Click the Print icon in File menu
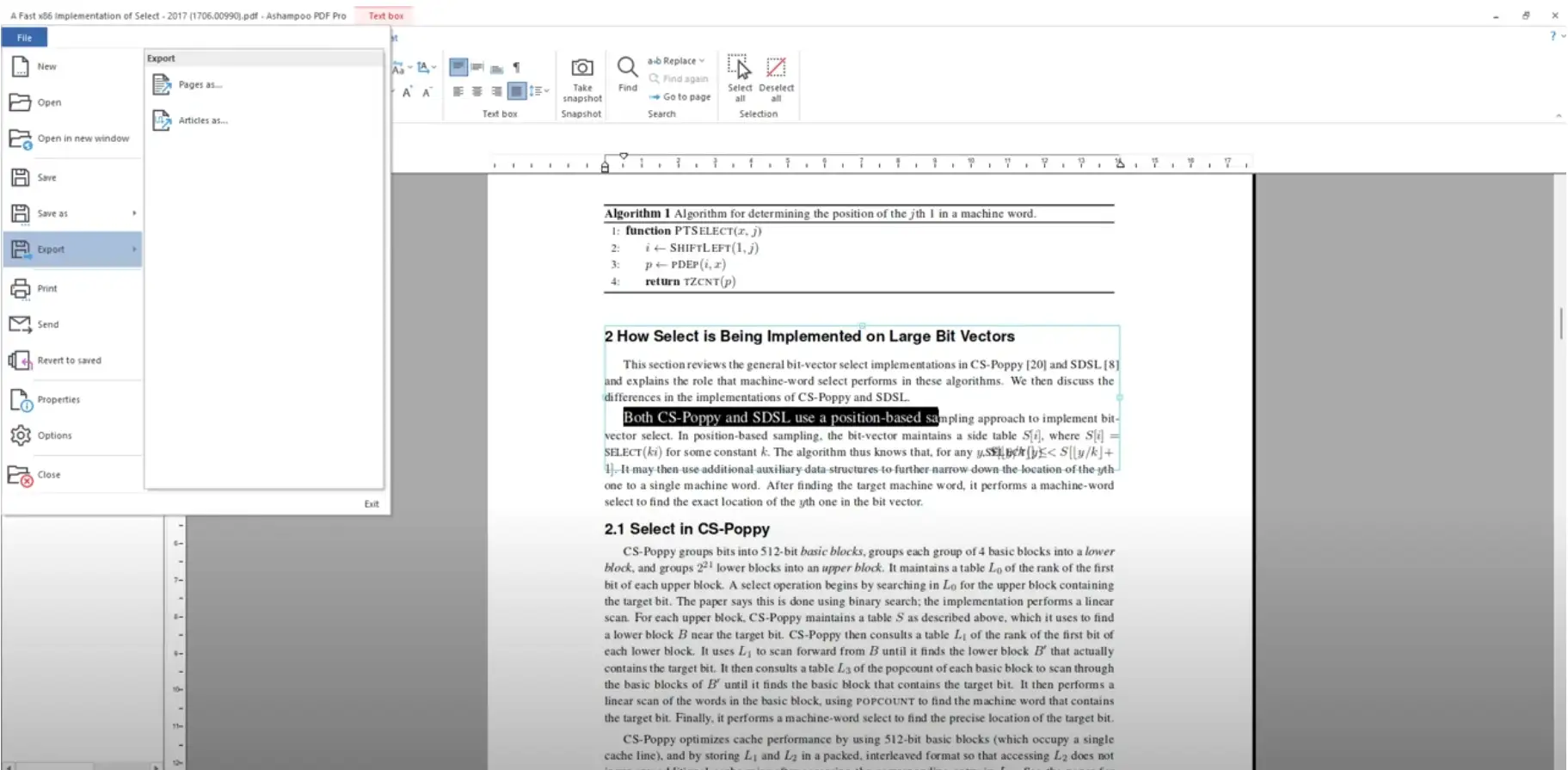1568x770 pixels. [x=20, y=289]
